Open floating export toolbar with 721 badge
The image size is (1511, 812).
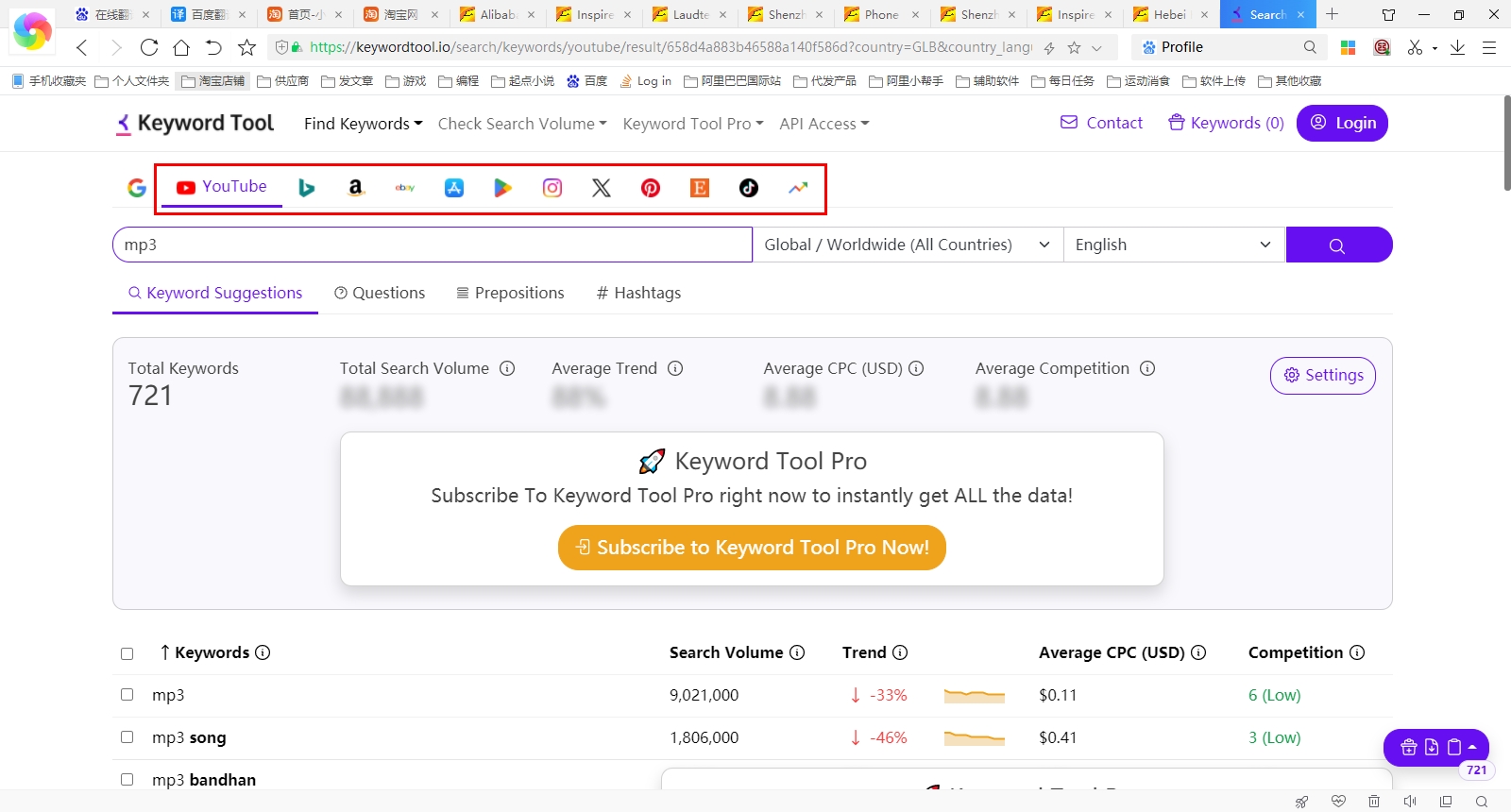coord(1436,748)
